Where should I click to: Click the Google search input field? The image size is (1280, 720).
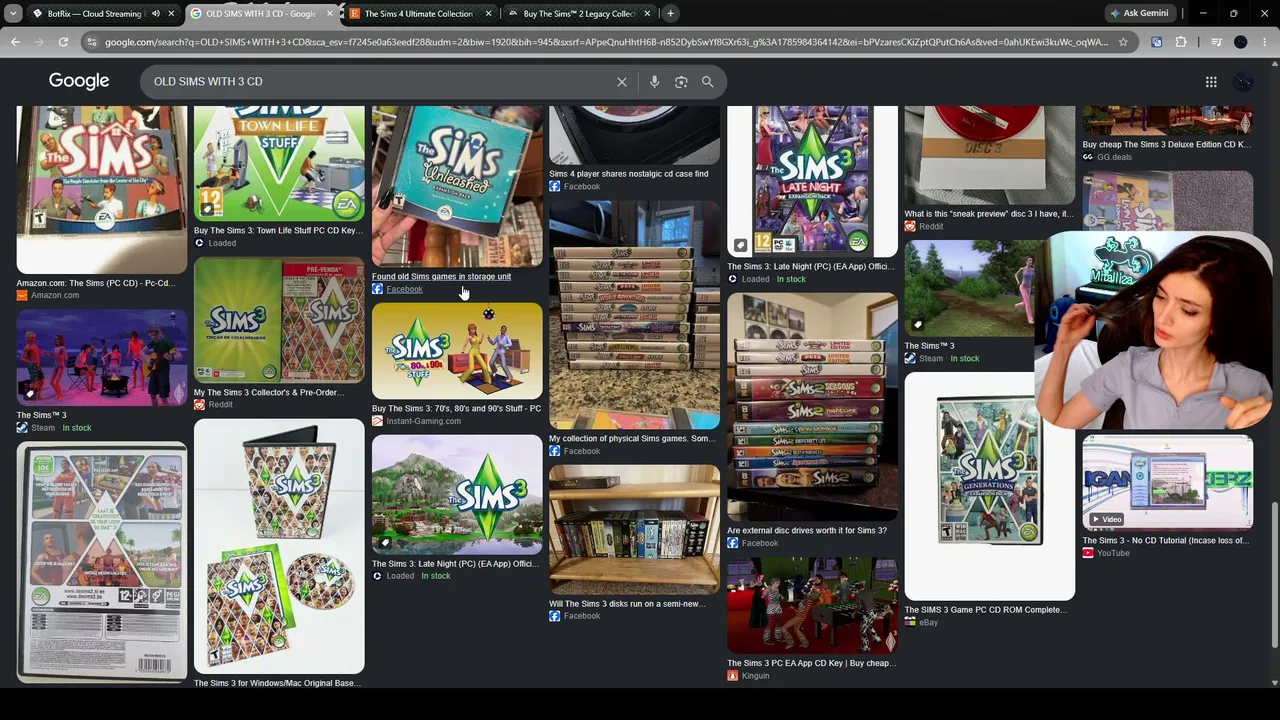click(380, 82)
